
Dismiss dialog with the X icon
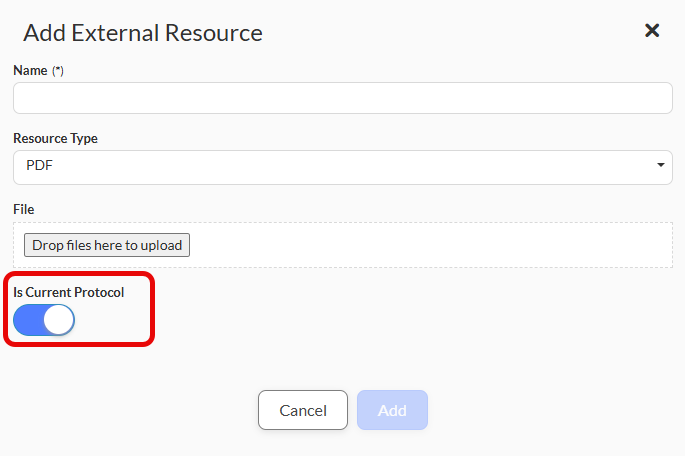652,31
